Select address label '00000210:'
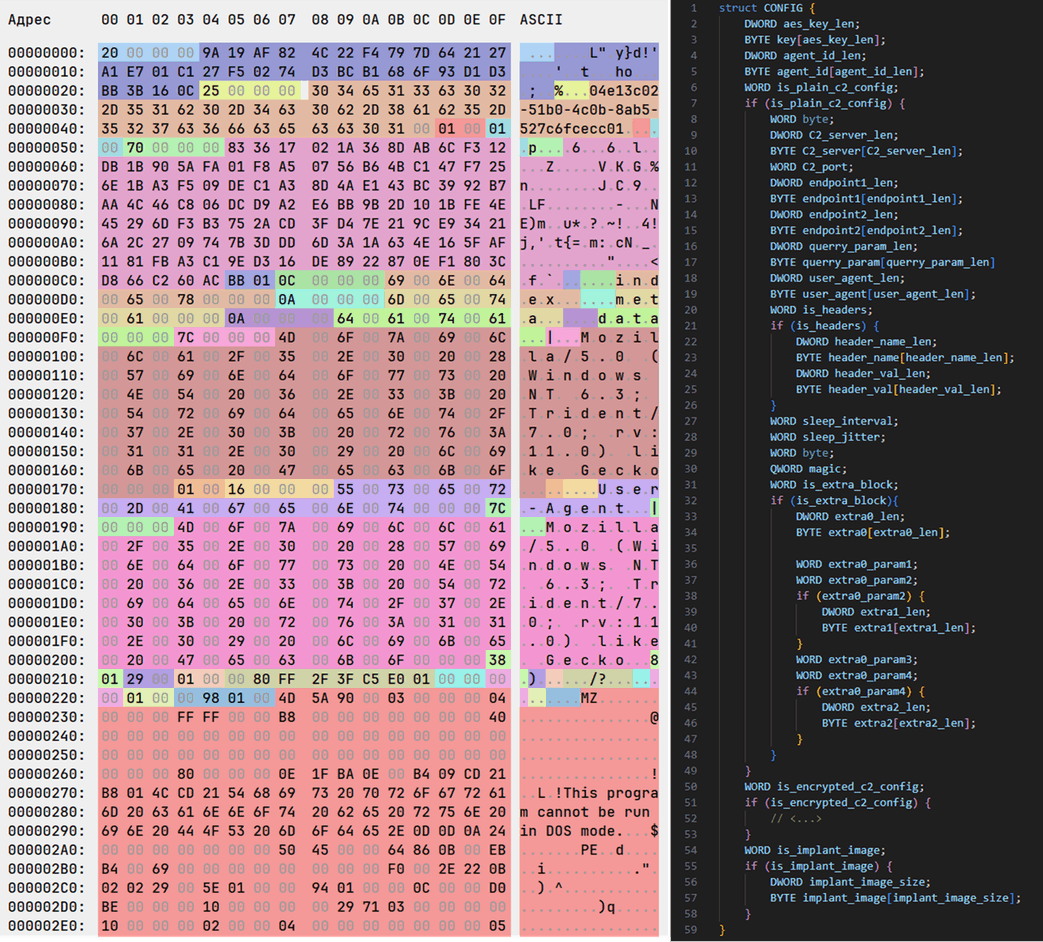1043x942 pixels. tap(47, 679)
